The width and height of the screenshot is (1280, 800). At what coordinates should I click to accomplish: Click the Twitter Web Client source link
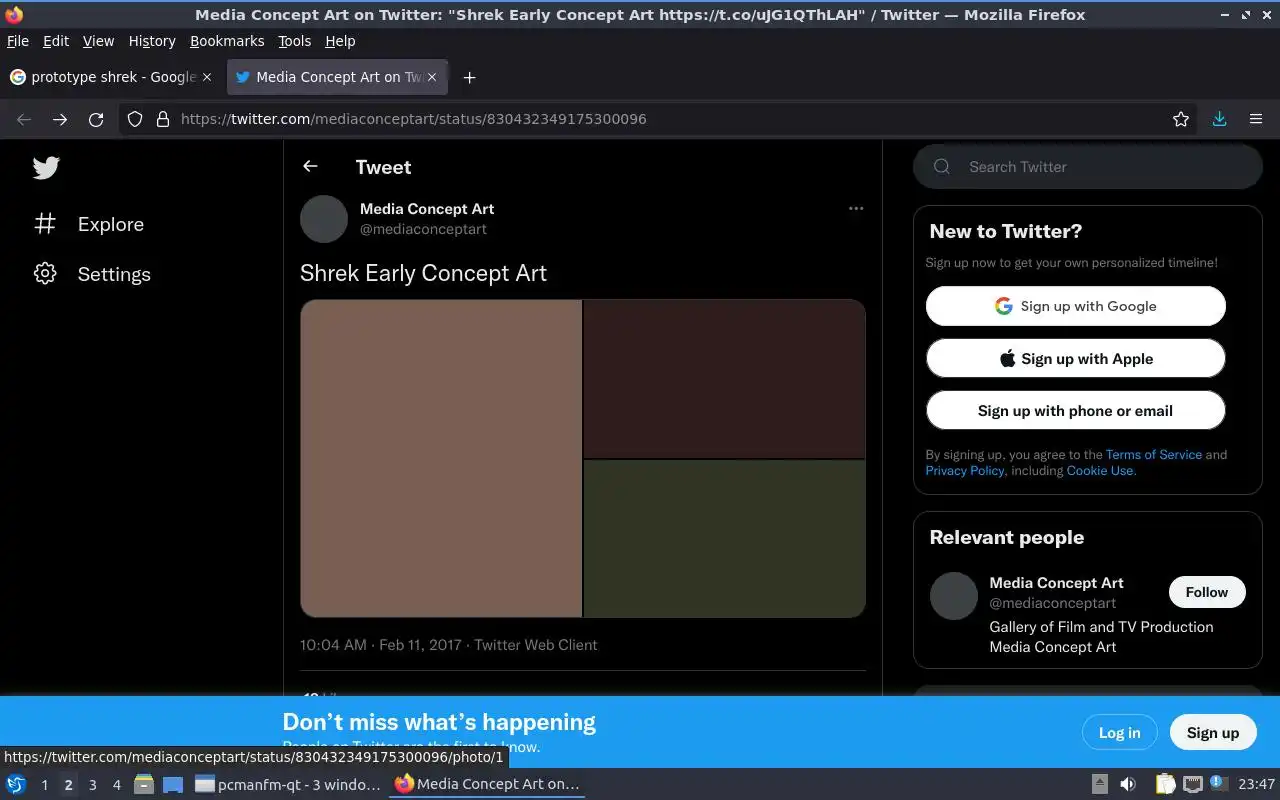(536, 645)
